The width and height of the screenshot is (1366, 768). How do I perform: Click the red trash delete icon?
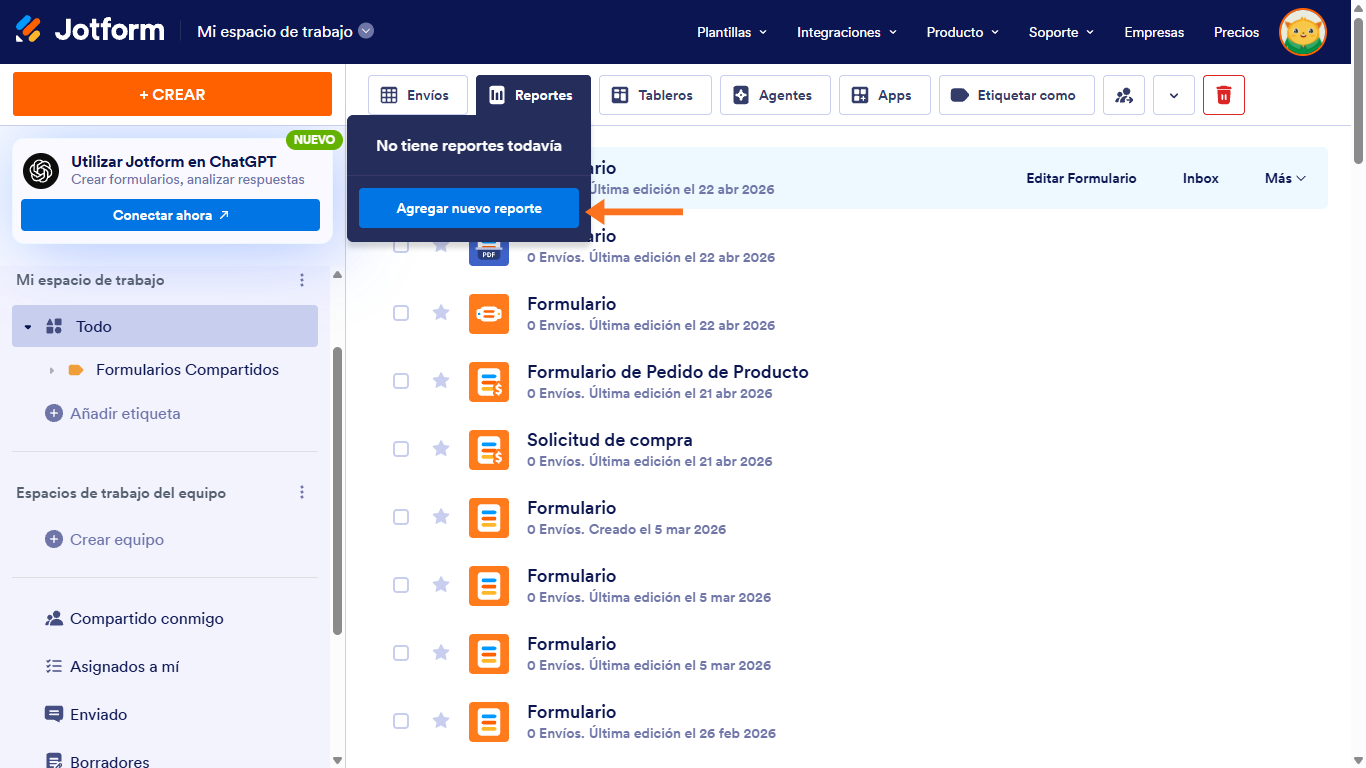click(1223, 95)
